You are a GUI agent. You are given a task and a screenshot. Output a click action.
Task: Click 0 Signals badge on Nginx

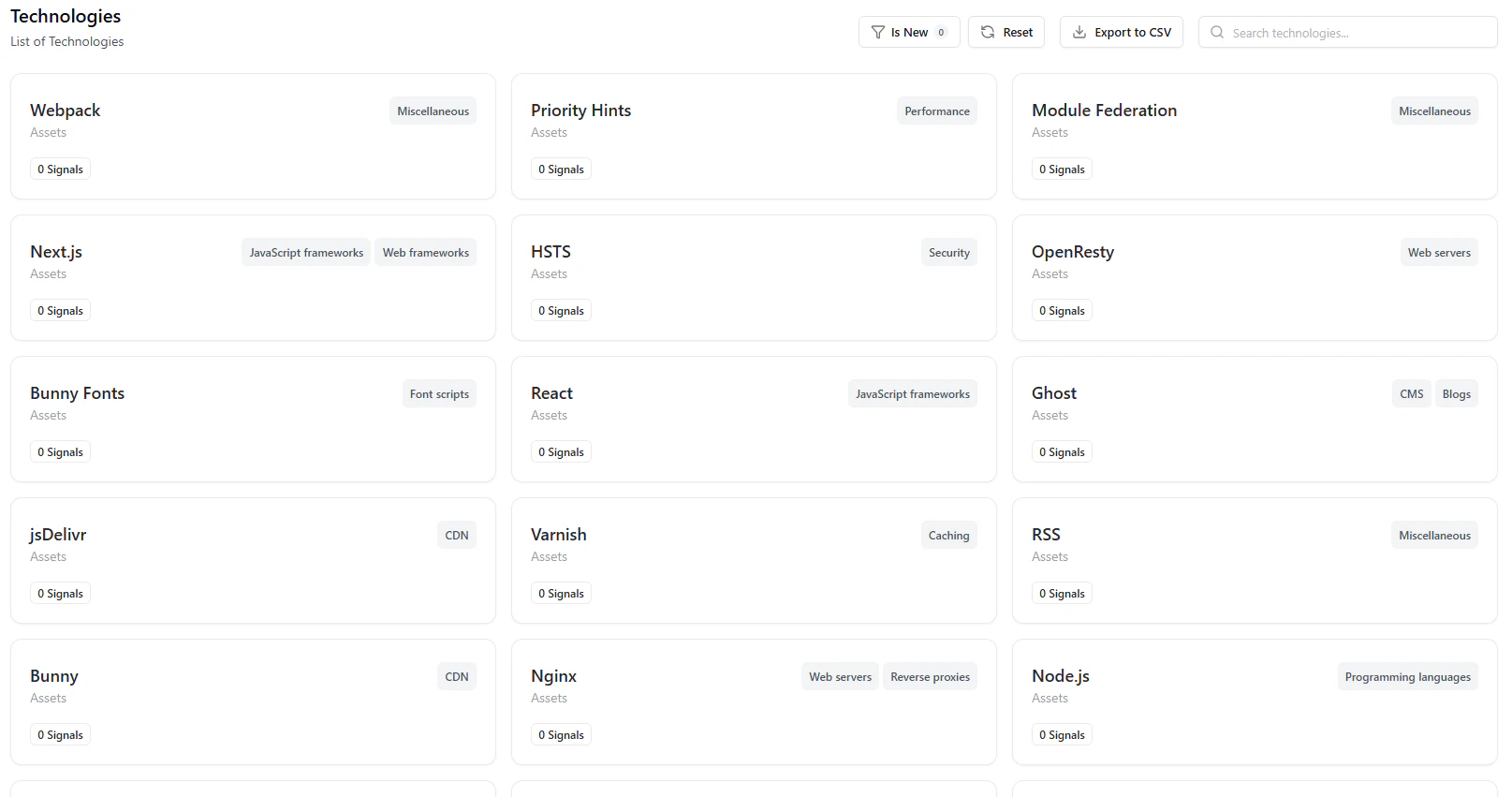tap(561, 734)
